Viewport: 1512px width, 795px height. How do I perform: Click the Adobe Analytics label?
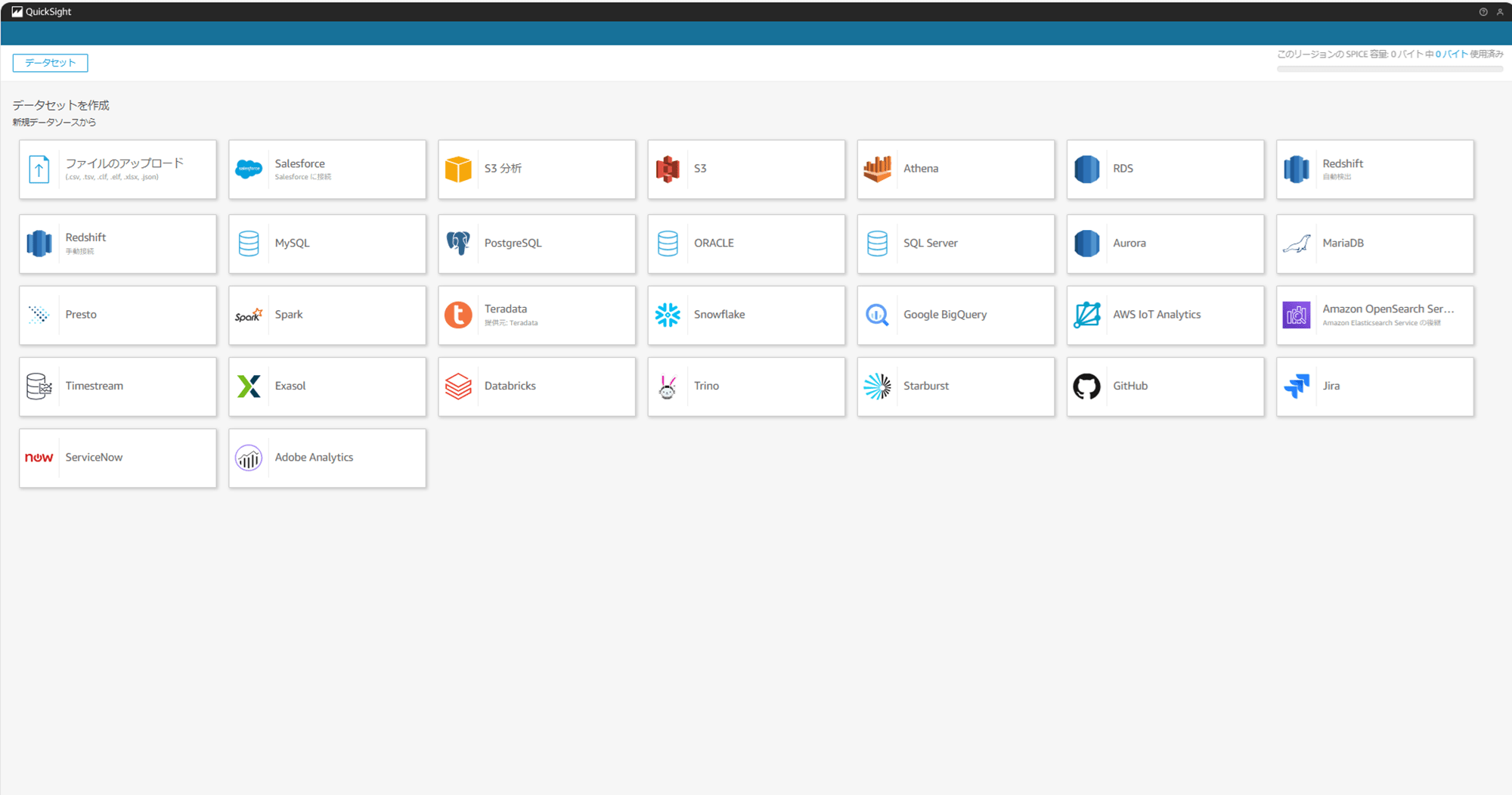pyautogui.click(x=314, y=458)
